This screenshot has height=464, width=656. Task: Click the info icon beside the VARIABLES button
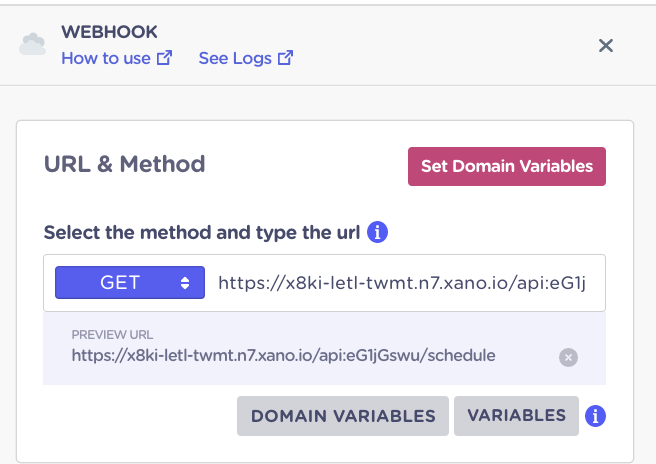[x=595, y=416]
